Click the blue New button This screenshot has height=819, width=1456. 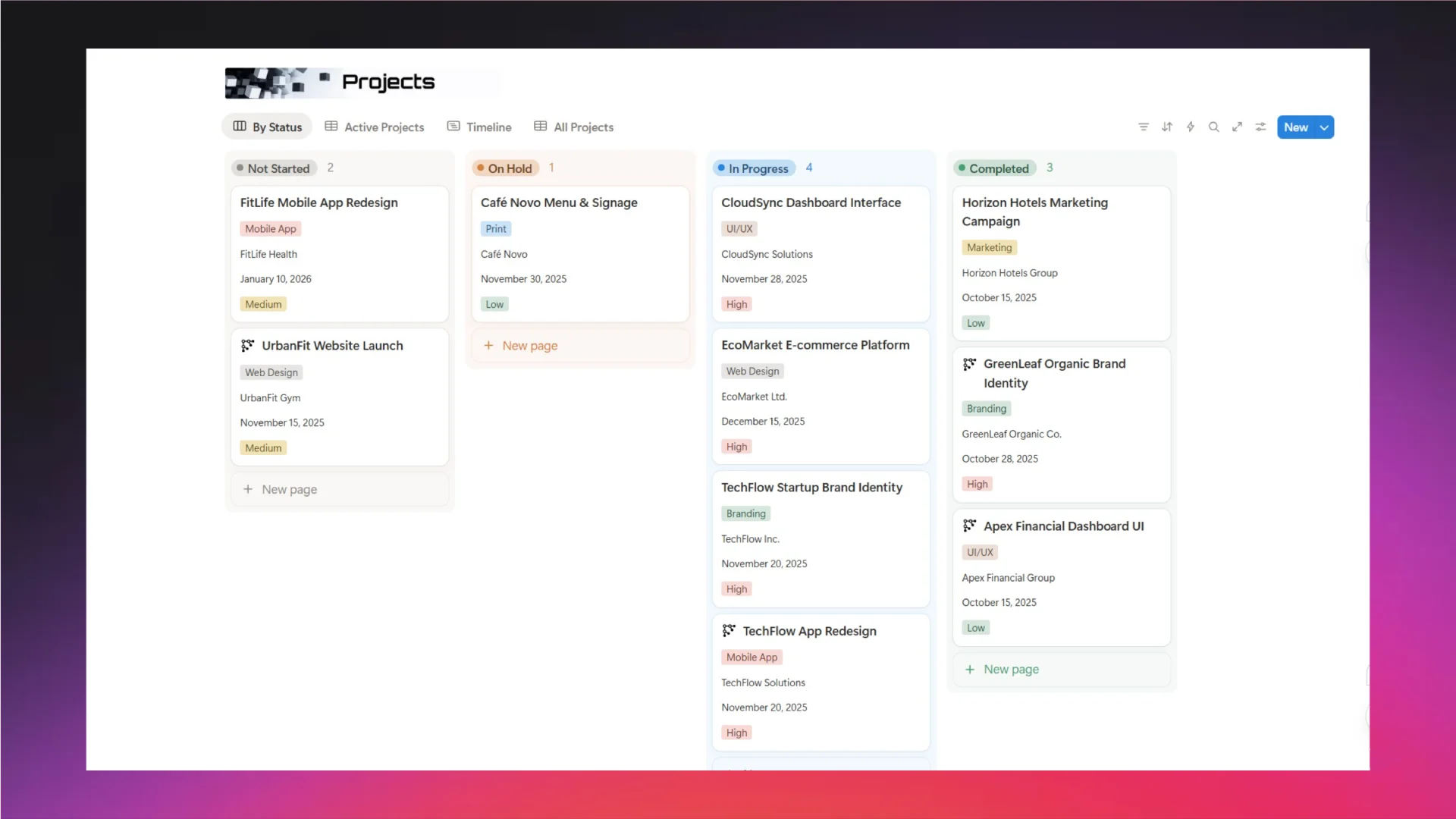(x=1296, y=127)
